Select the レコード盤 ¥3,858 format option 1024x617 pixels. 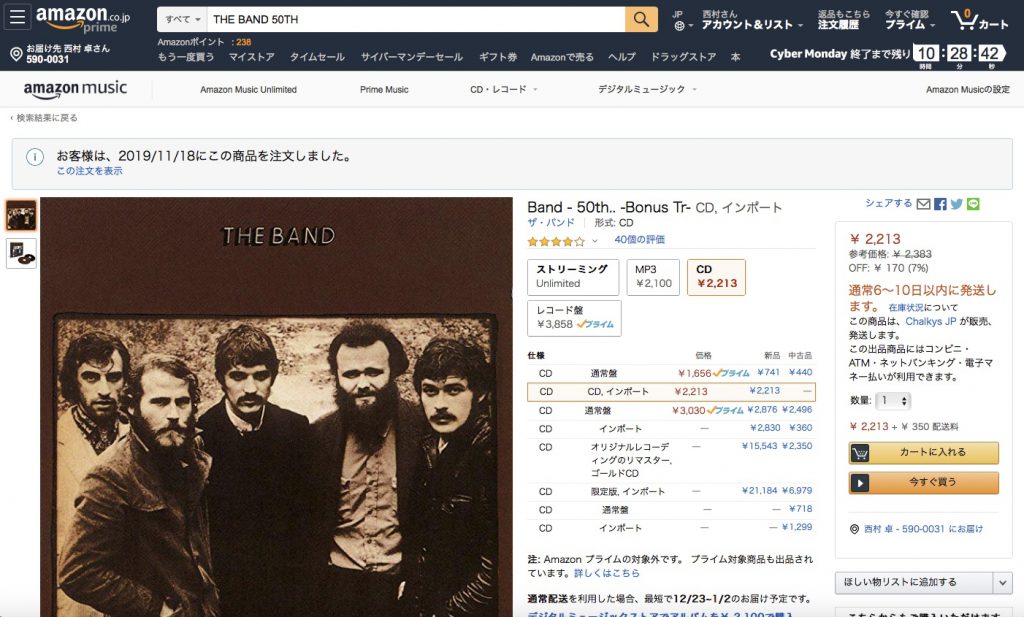(x=574, y=318)
